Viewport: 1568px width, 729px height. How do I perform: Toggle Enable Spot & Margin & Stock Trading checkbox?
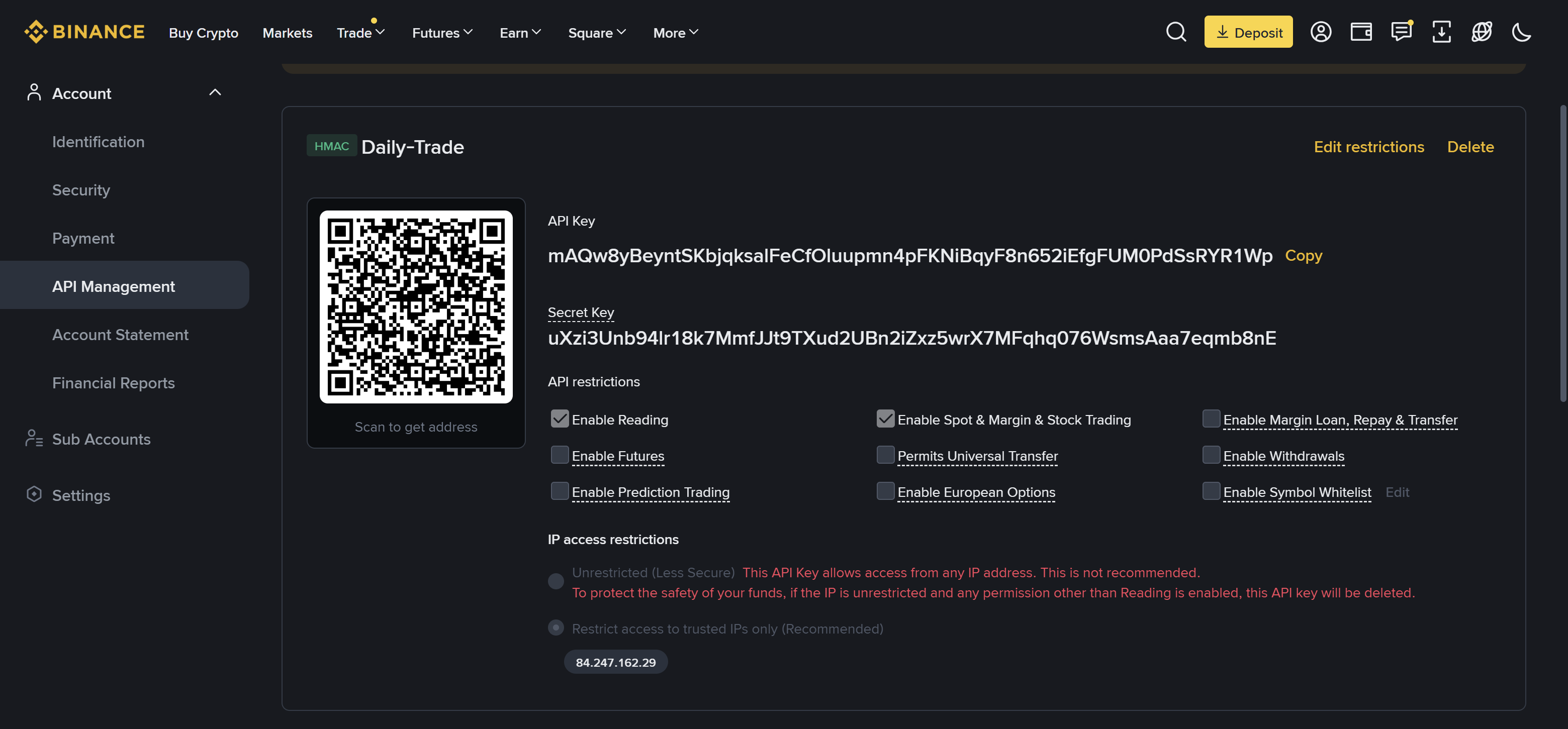click(x=885, y=419)
